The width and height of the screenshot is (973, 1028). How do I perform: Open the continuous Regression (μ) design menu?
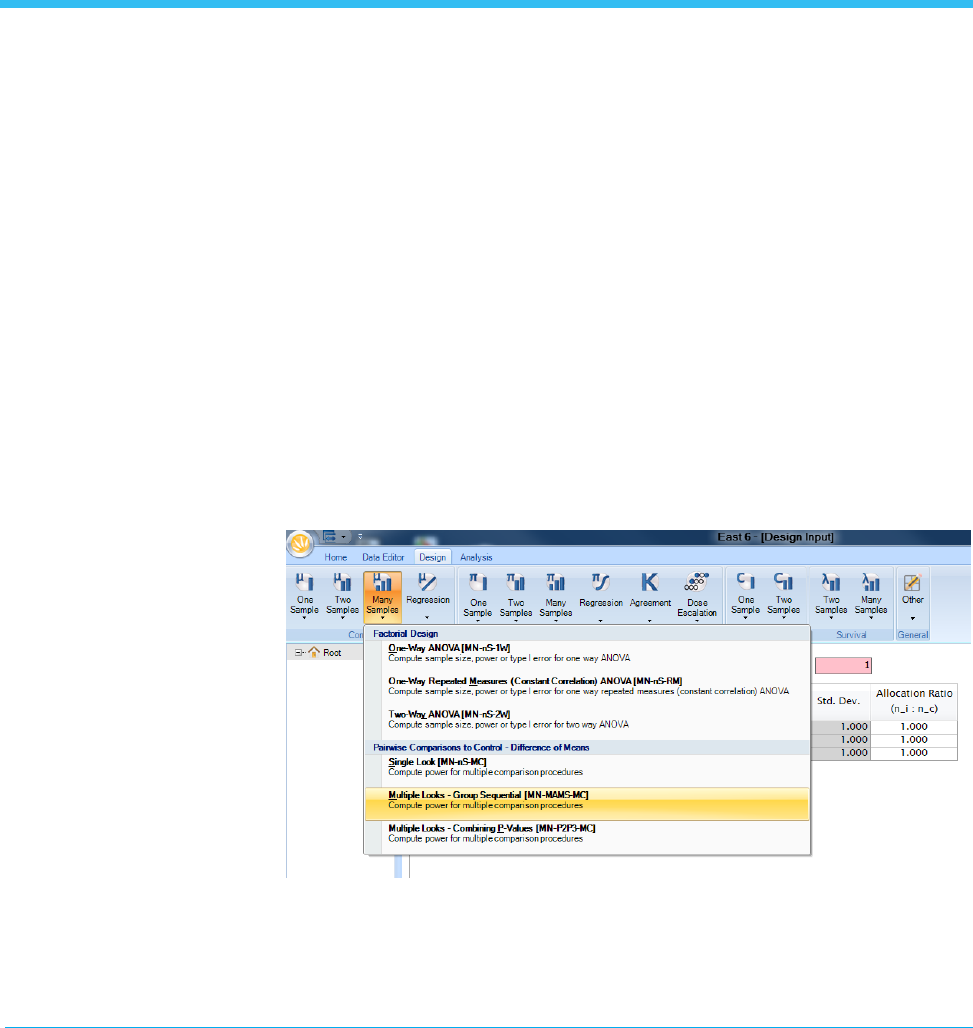(427, 596)
